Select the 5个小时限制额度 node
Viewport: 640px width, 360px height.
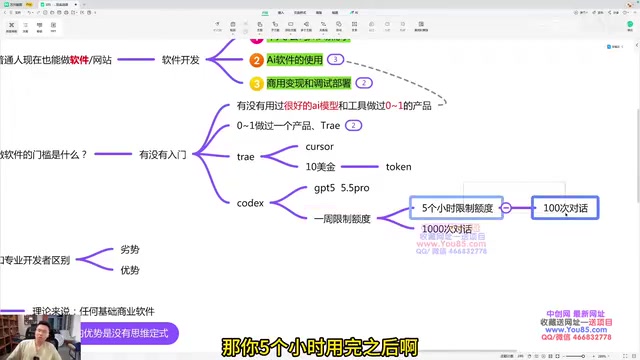tap(457, 208)
